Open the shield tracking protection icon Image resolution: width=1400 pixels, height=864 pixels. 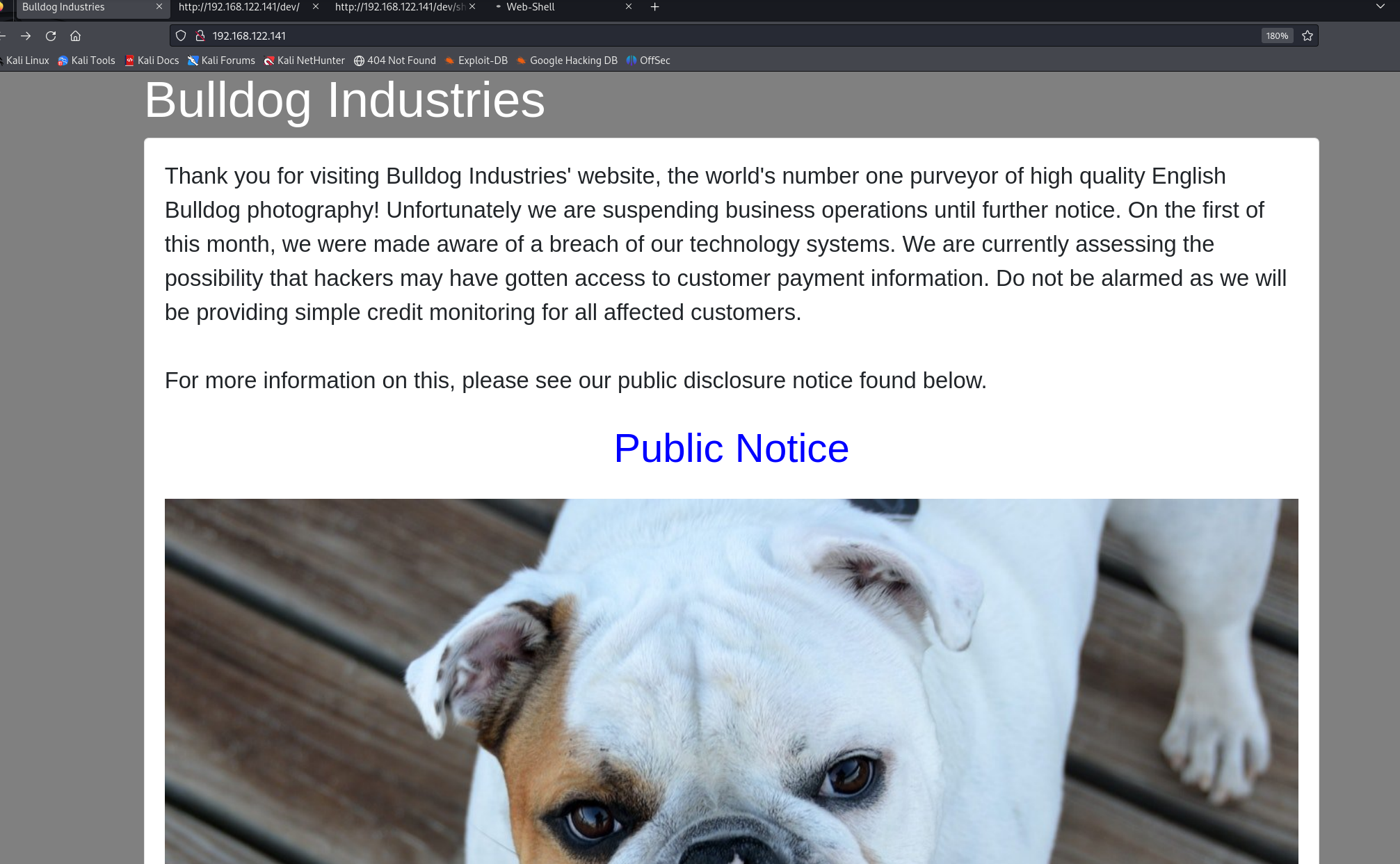click(181, 35)
